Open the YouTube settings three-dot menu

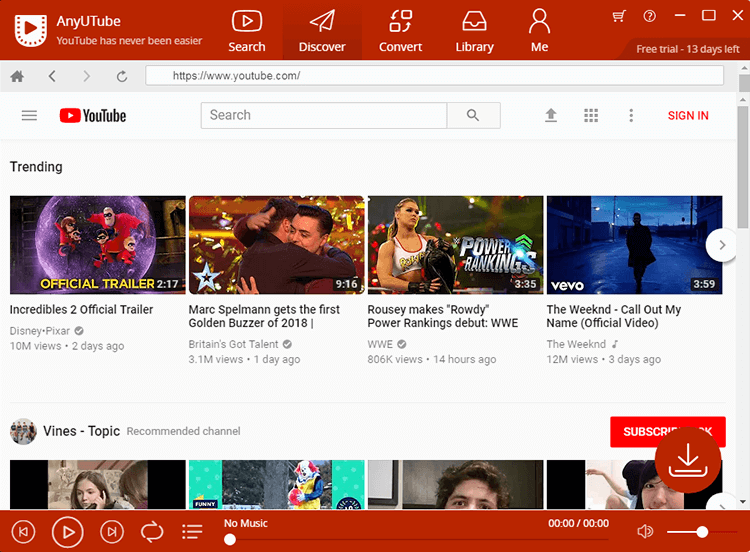pyautogui.click(x=631, y=115)
